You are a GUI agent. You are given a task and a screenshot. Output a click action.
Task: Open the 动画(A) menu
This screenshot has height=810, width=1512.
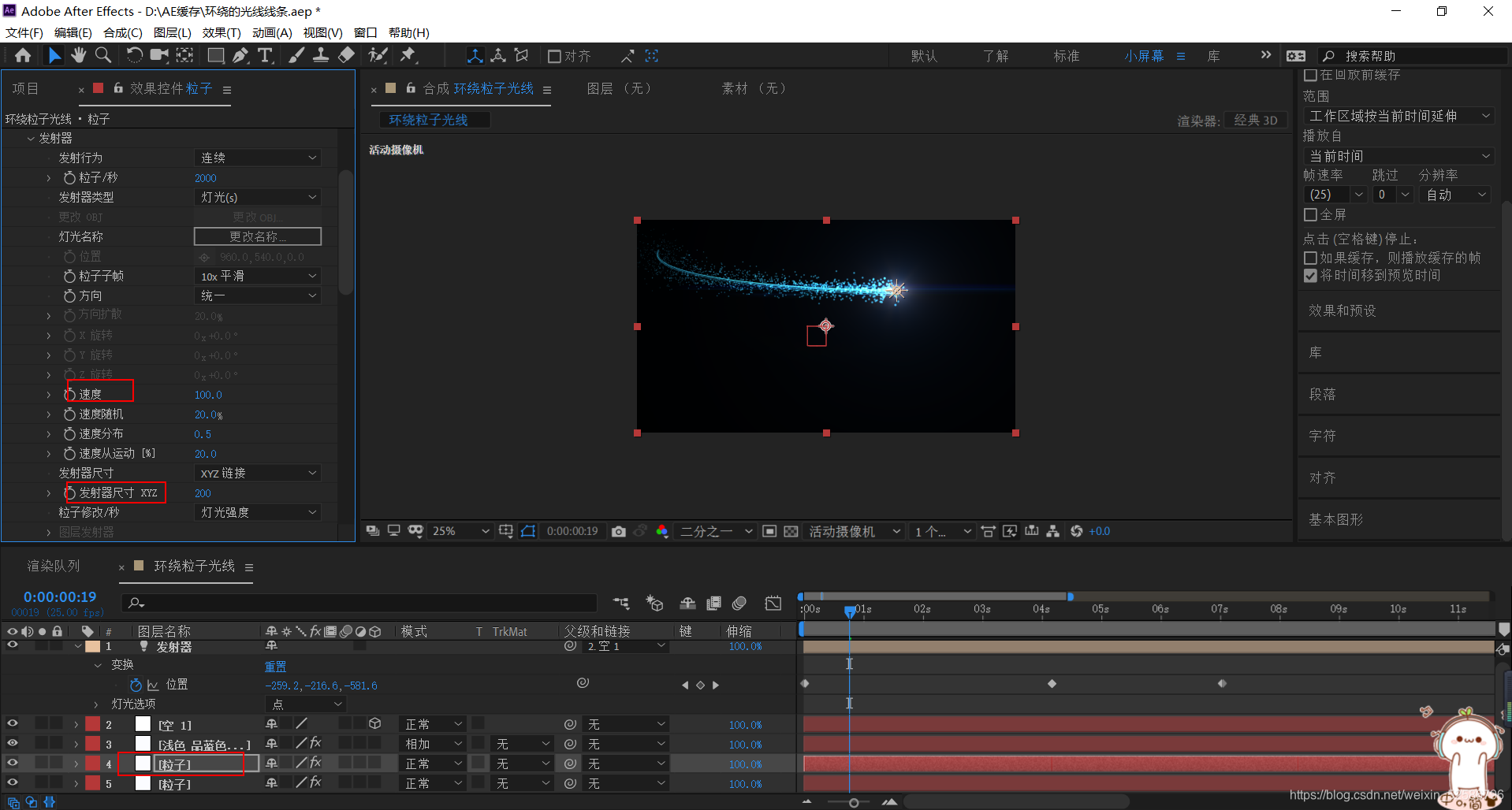[272, 32]
